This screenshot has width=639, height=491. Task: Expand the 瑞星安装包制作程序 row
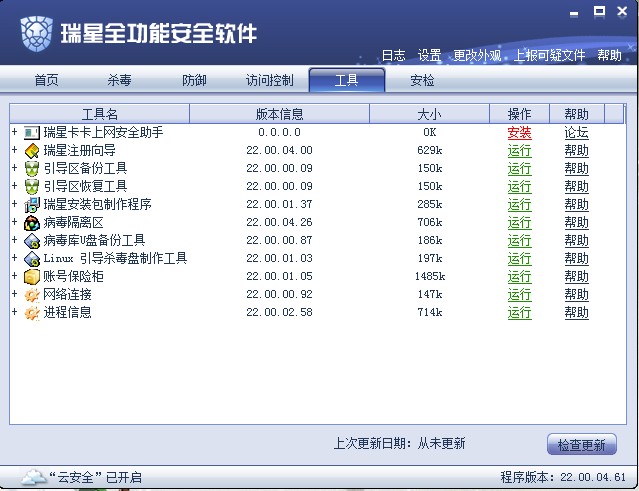tap(15, 203)
